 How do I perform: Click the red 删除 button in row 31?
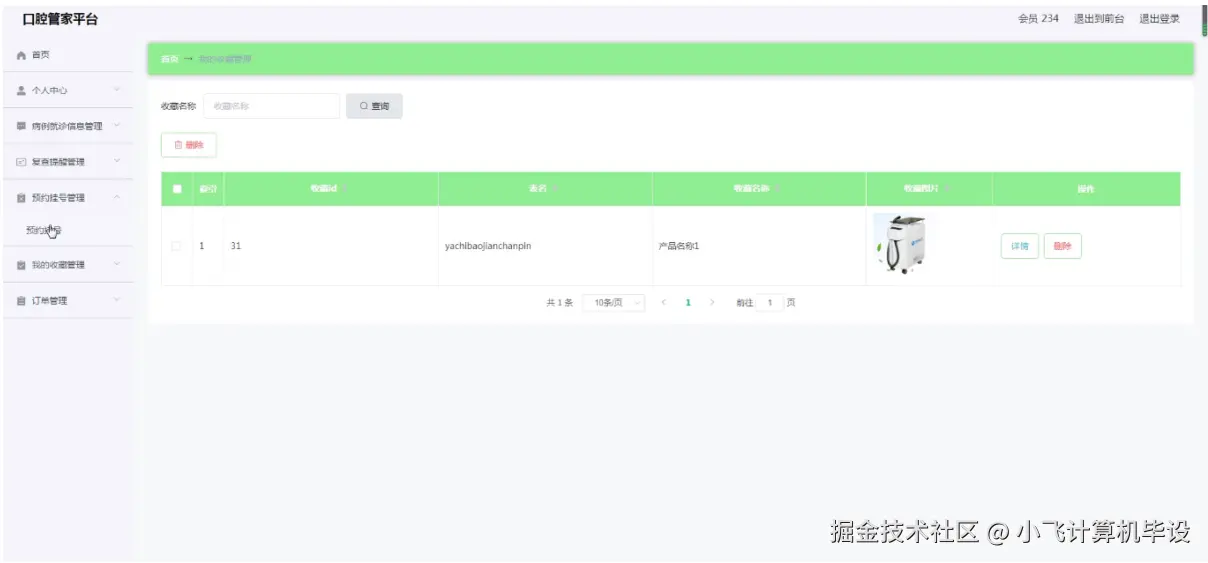pos(1062,246)
